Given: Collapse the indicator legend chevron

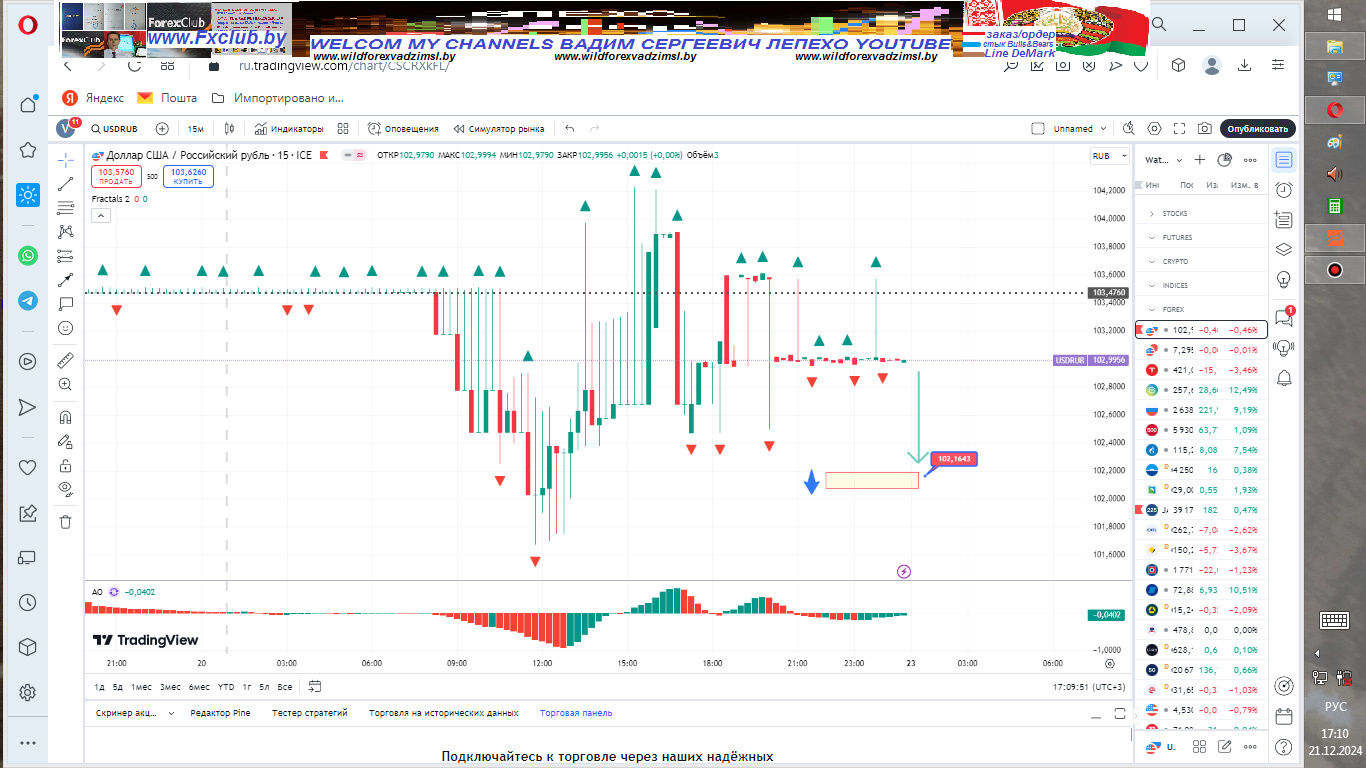Looking at the screenshot, I should [102, 215].
